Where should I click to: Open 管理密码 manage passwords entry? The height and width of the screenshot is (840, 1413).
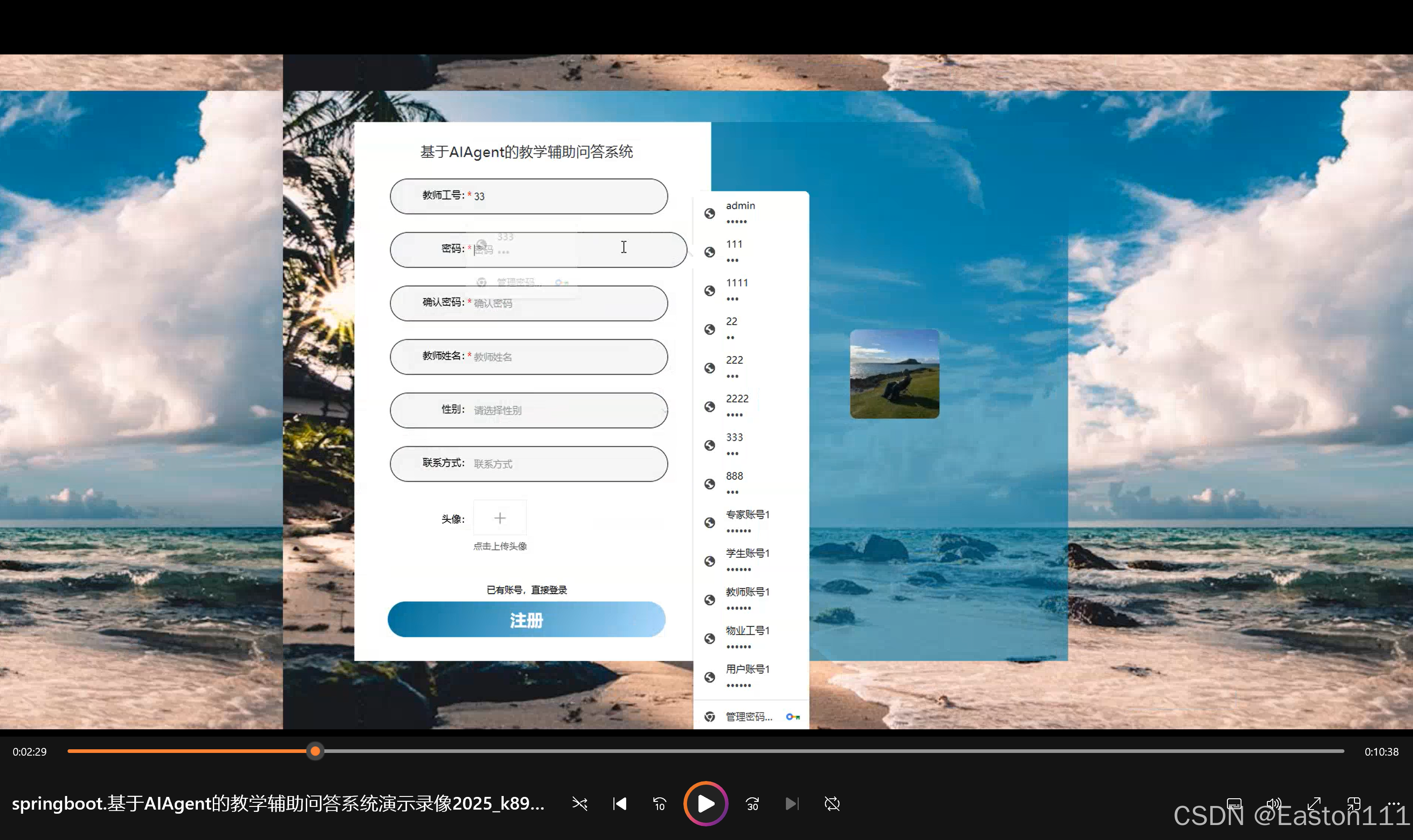[748, 717]
